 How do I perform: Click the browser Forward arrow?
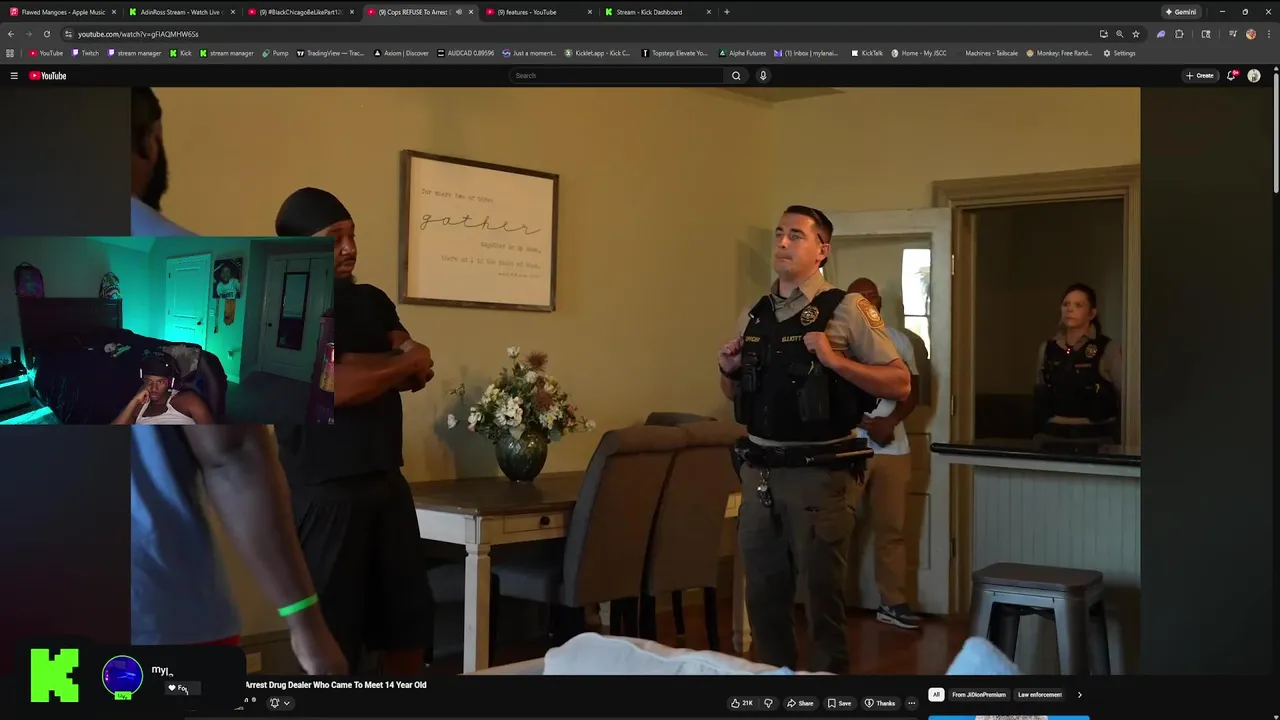28,34
